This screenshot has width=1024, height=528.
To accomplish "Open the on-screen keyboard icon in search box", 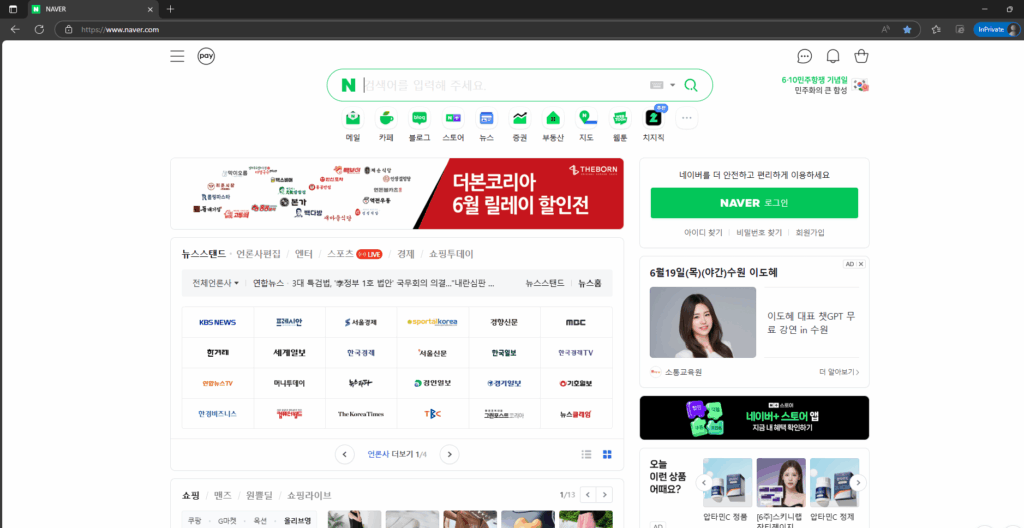I will click(x=657, y=85).
